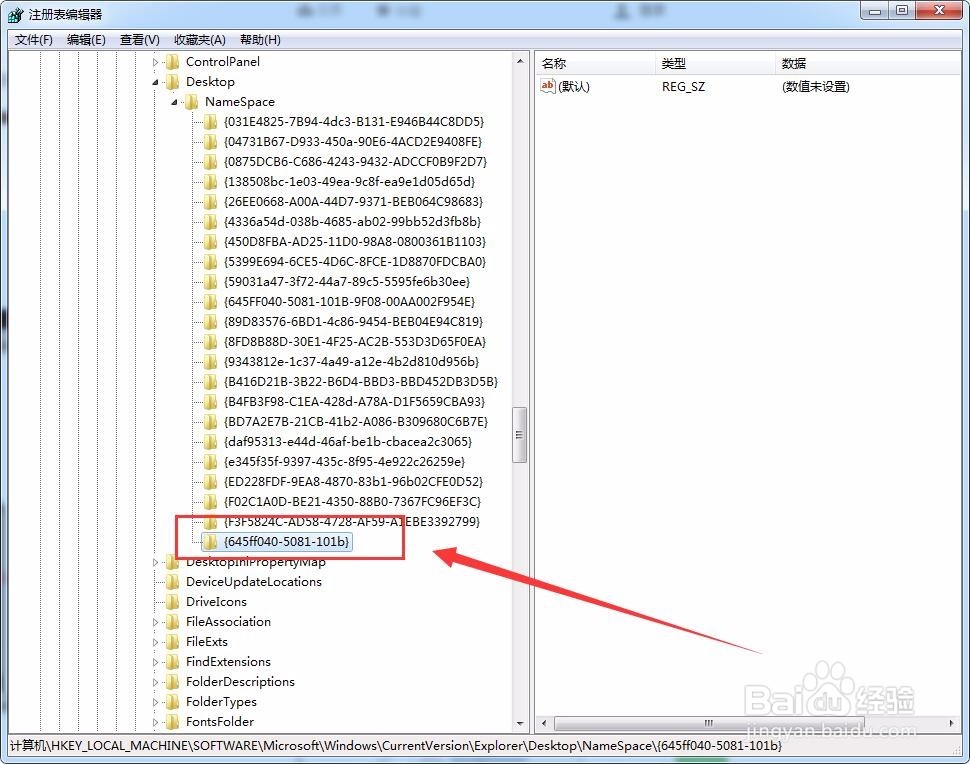Click folder icon of {BD7A2E7B-21CB-41b2-A086-B309680C6B7E}
This screenshot has height=764, width=970.
click(x=211, y=422)
